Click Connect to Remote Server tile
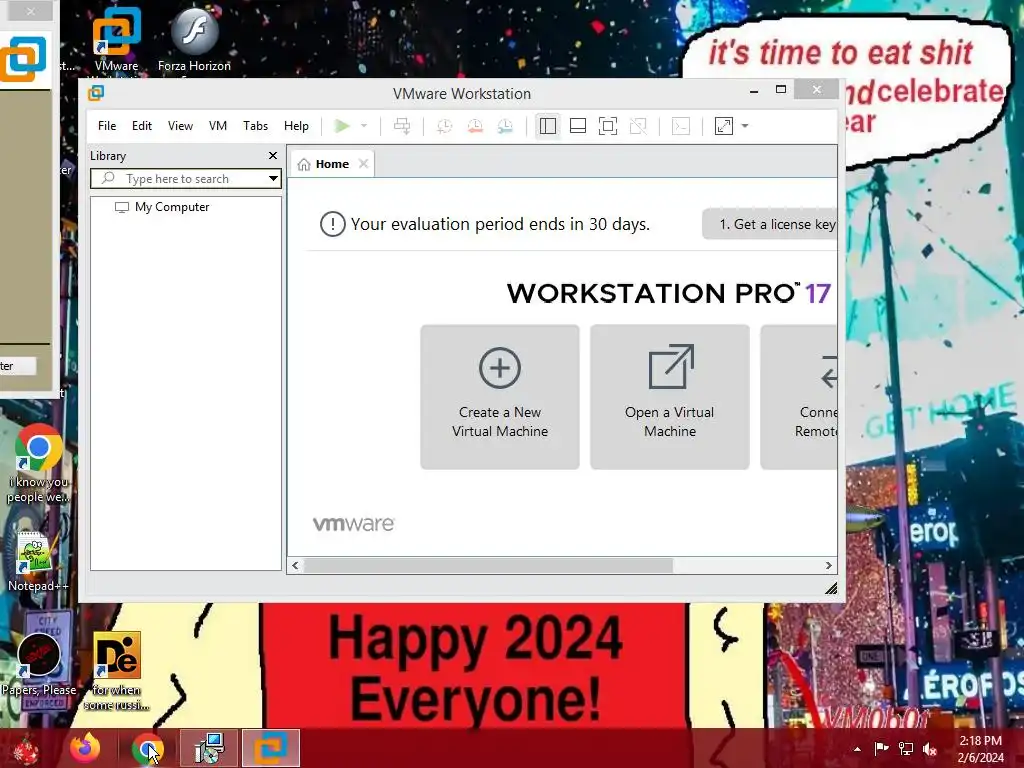 coord(799,396)
